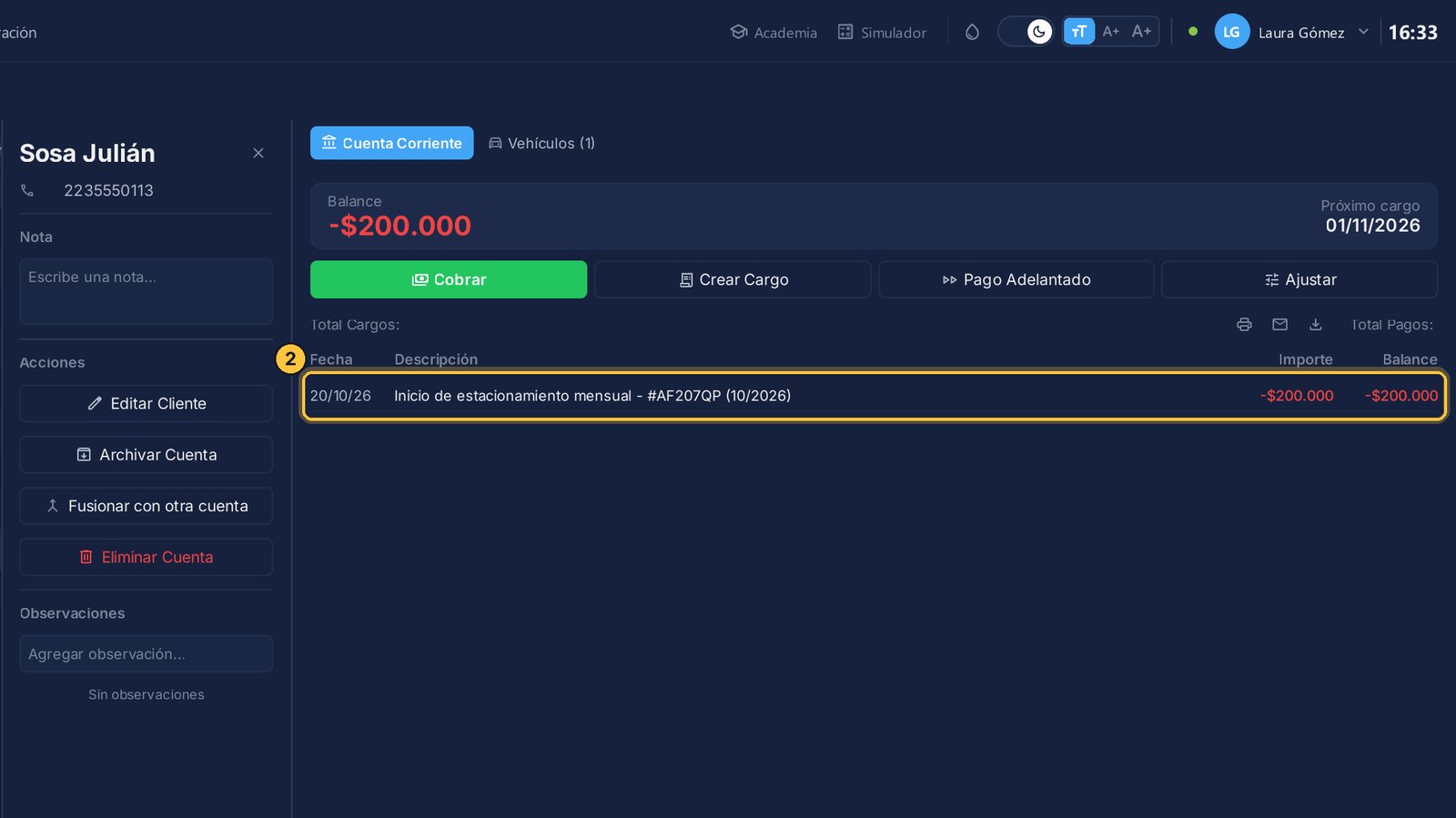Click the red Eliminar Cuenta button
The height and width of the screenshot is (818, 1456).
click(146, 557)
